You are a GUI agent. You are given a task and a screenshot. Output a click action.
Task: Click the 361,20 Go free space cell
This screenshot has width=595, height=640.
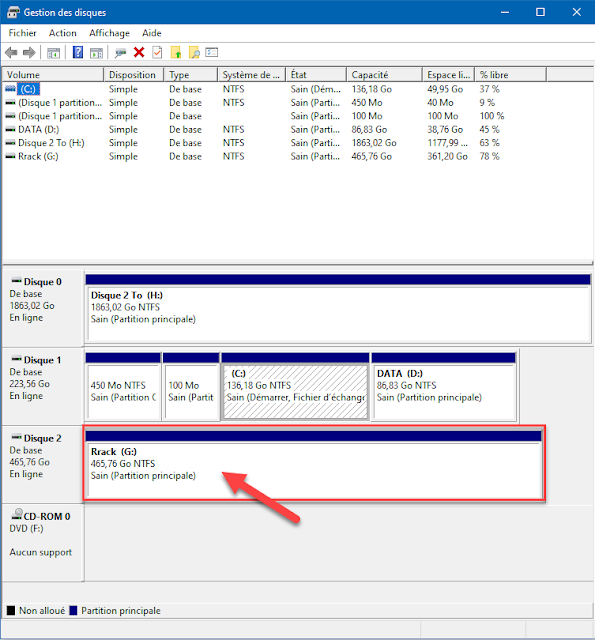(x=447, y=156)
